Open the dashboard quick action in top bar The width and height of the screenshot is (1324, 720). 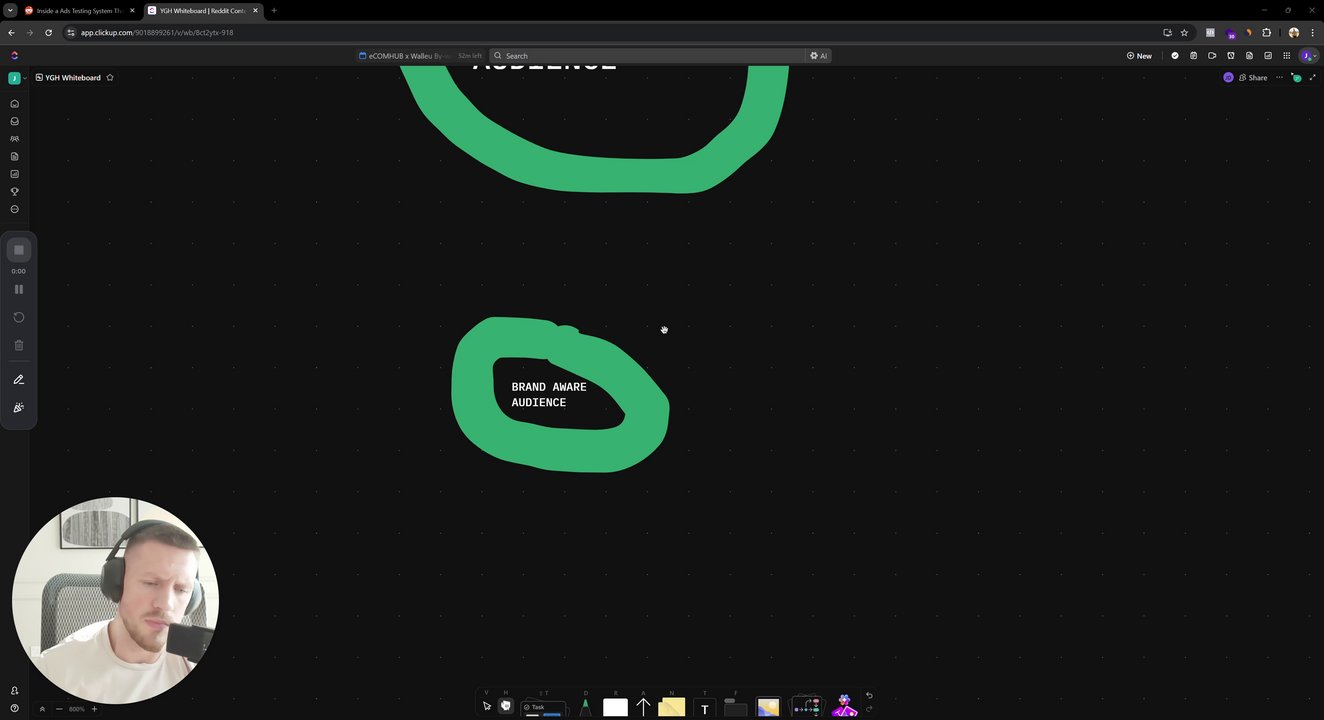click(1268, 56)
